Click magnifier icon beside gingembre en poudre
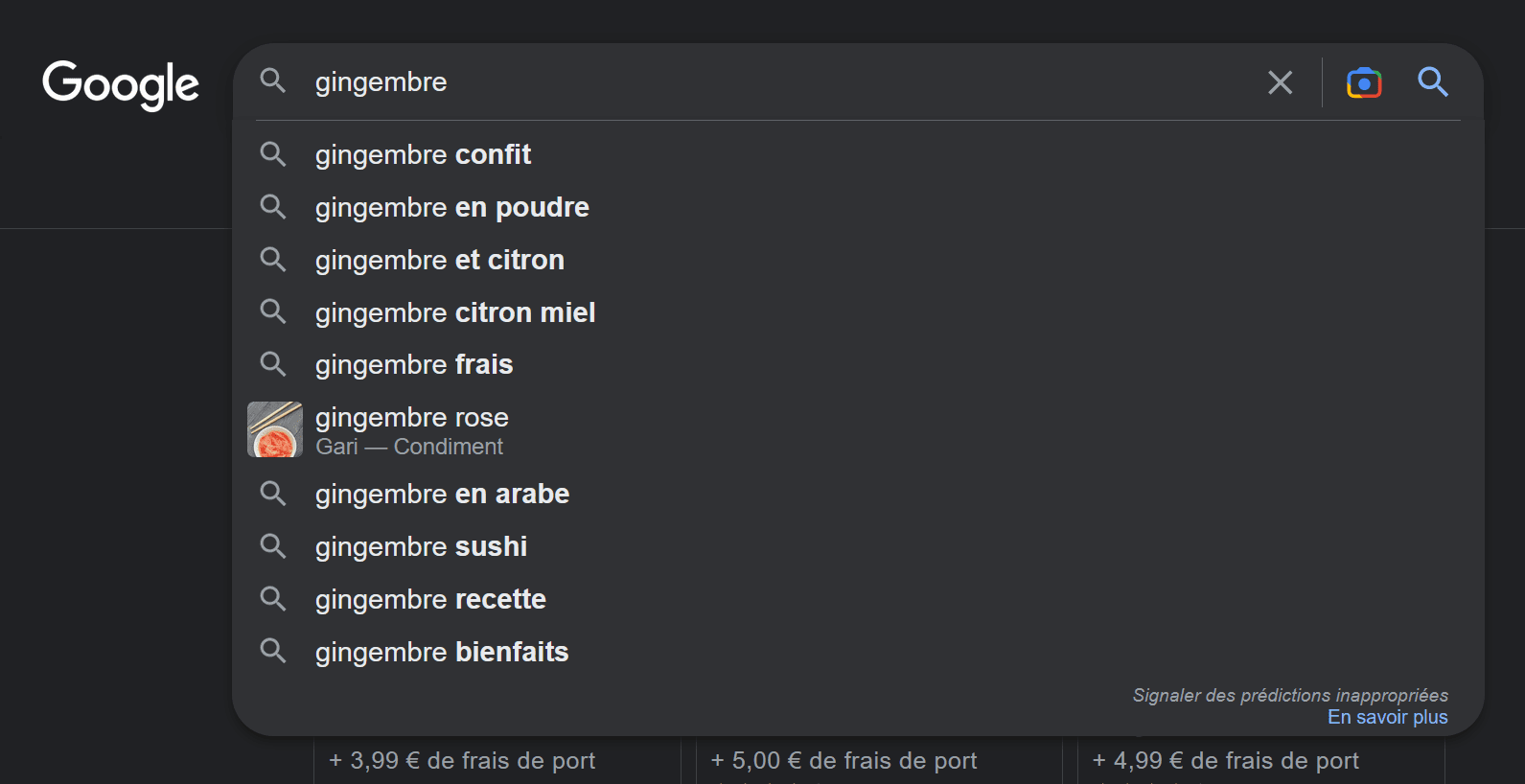The width and height of the screenshot is (1525, 784). pos(273,207)
